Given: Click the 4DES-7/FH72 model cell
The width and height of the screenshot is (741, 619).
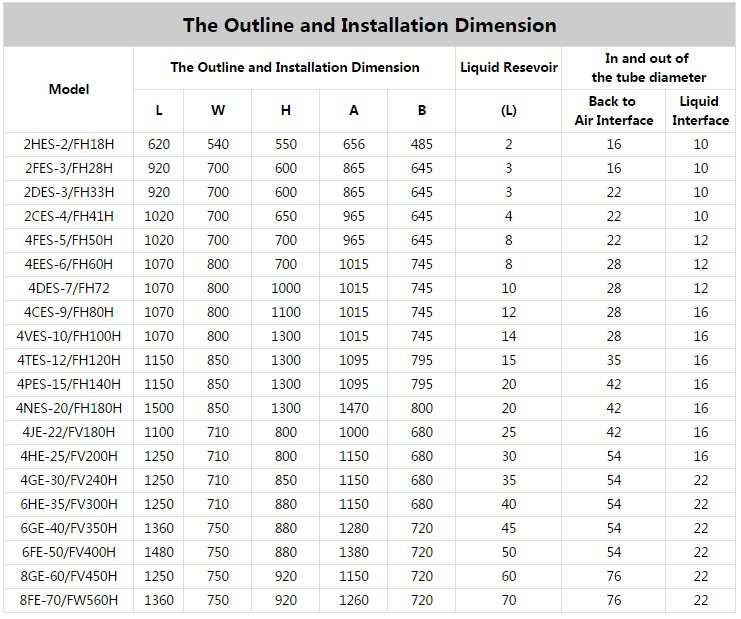Looking at the screenshot, I should 68,288.
